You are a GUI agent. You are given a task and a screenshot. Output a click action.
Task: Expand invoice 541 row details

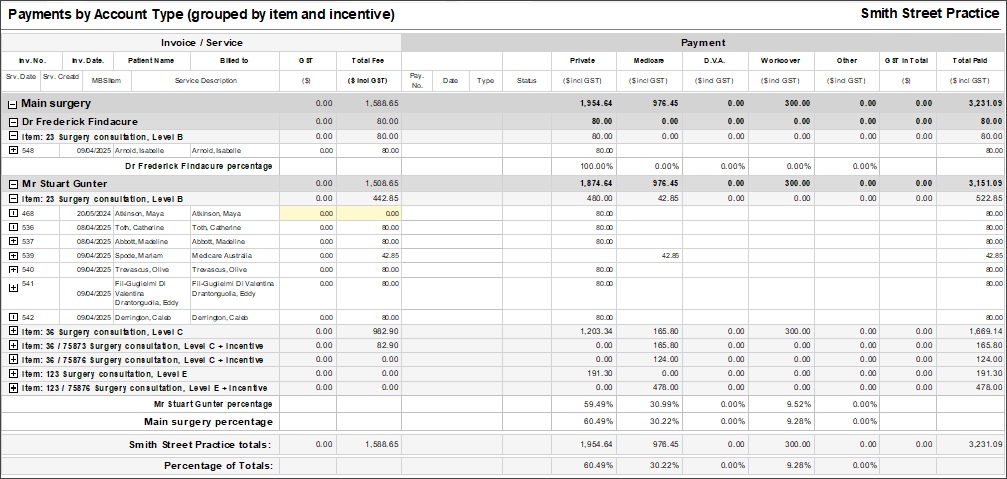point(12,288)
